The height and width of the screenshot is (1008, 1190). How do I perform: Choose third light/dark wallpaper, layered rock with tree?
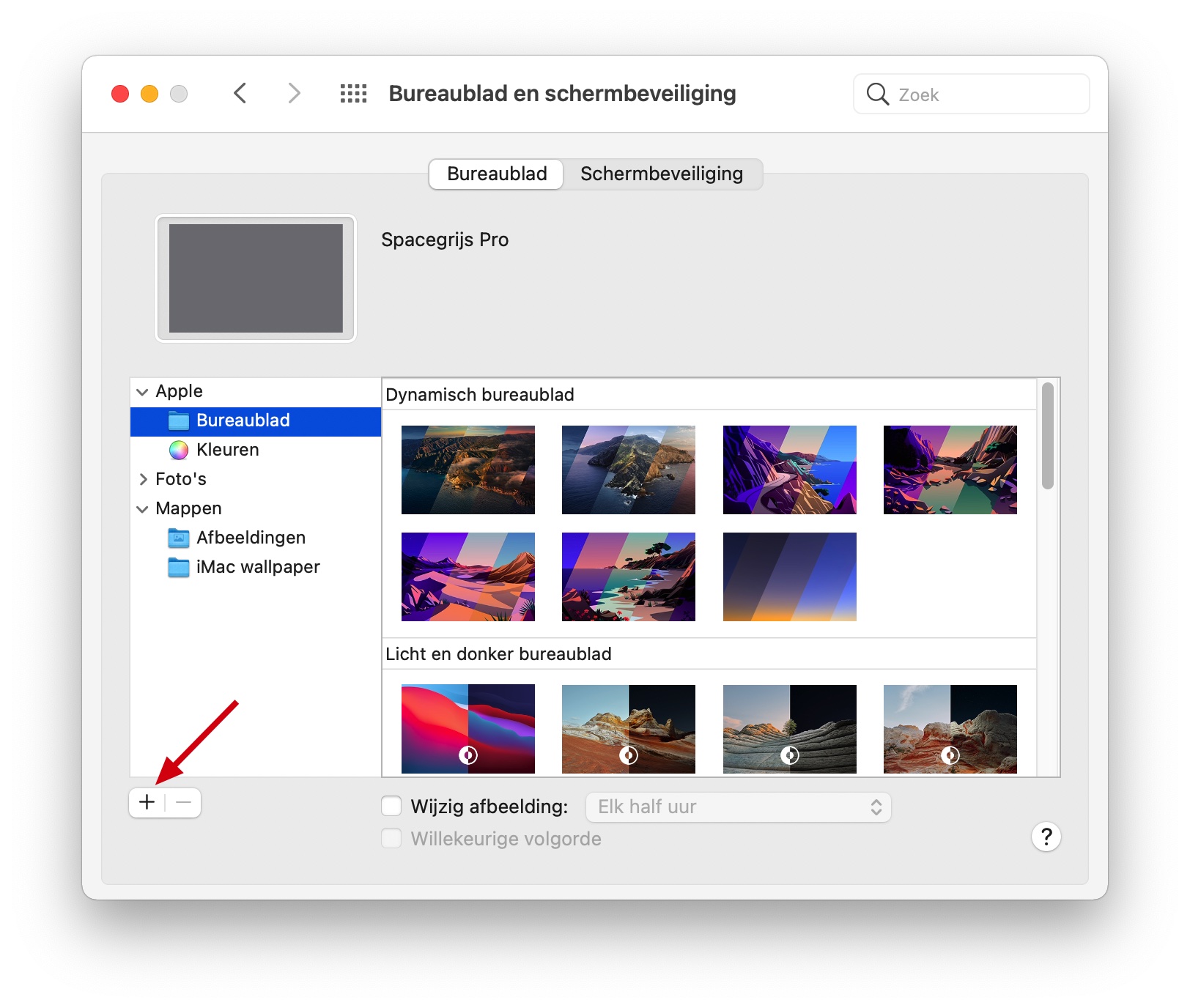tap(790, 729)
